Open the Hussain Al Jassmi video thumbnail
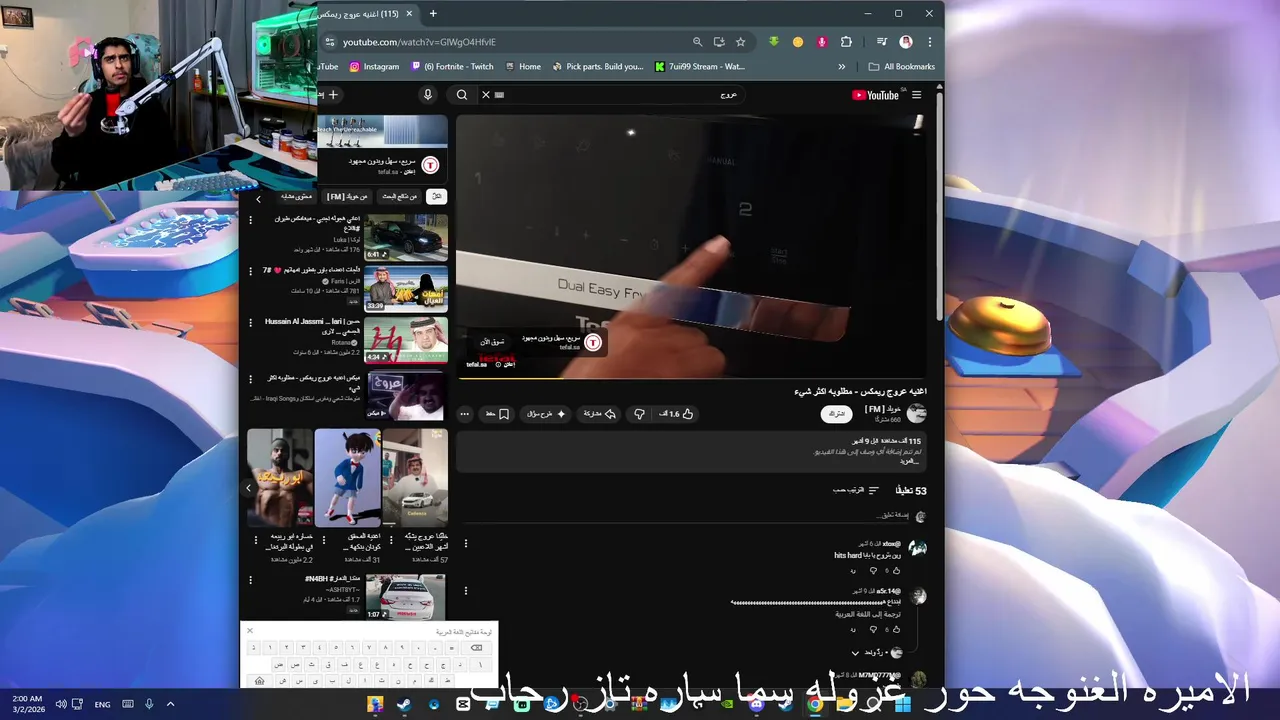 pos(405,340)
